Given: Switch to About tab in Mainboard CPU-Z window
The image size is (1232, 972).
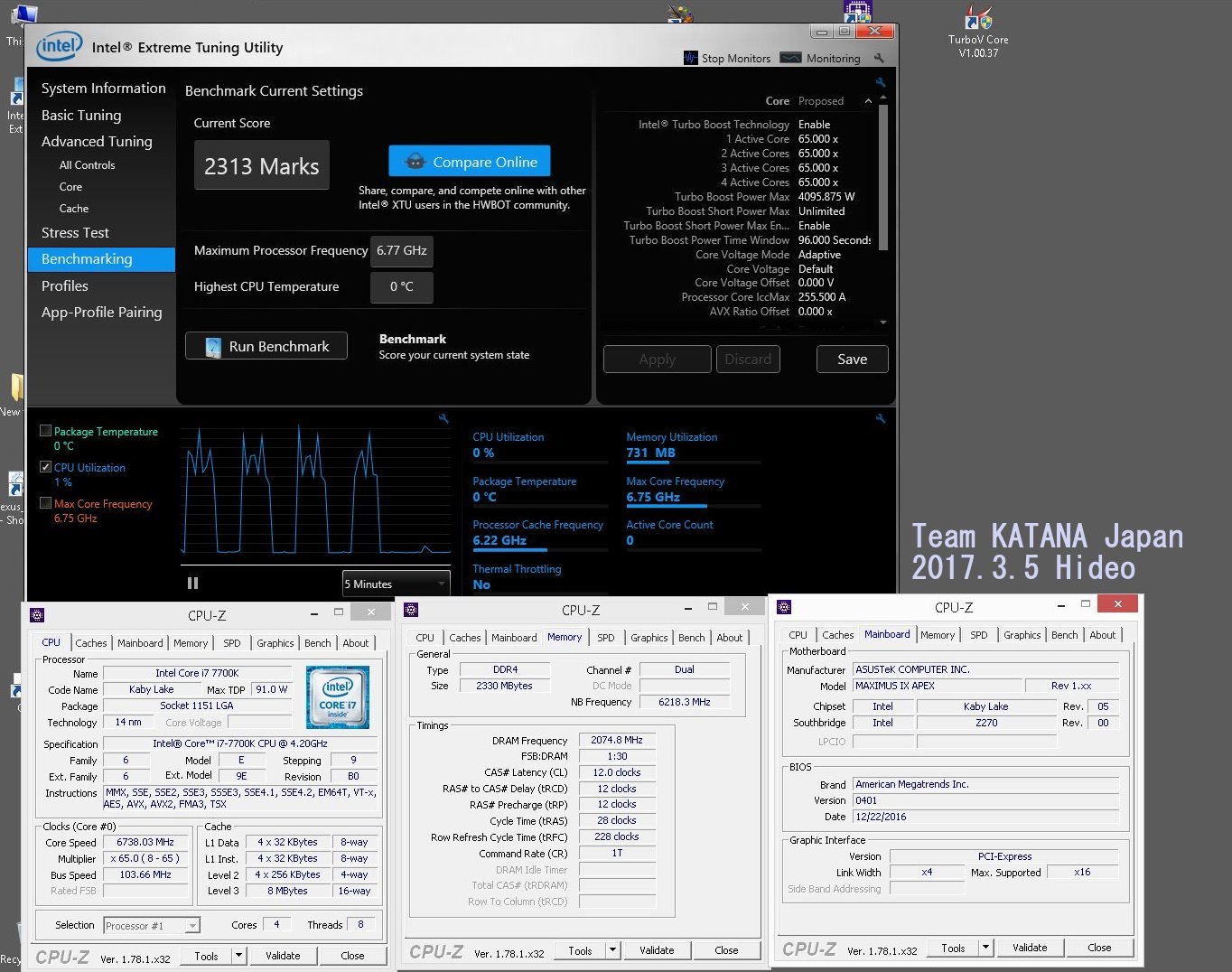Looking at the screenshot, I should tap(1103, 635).
